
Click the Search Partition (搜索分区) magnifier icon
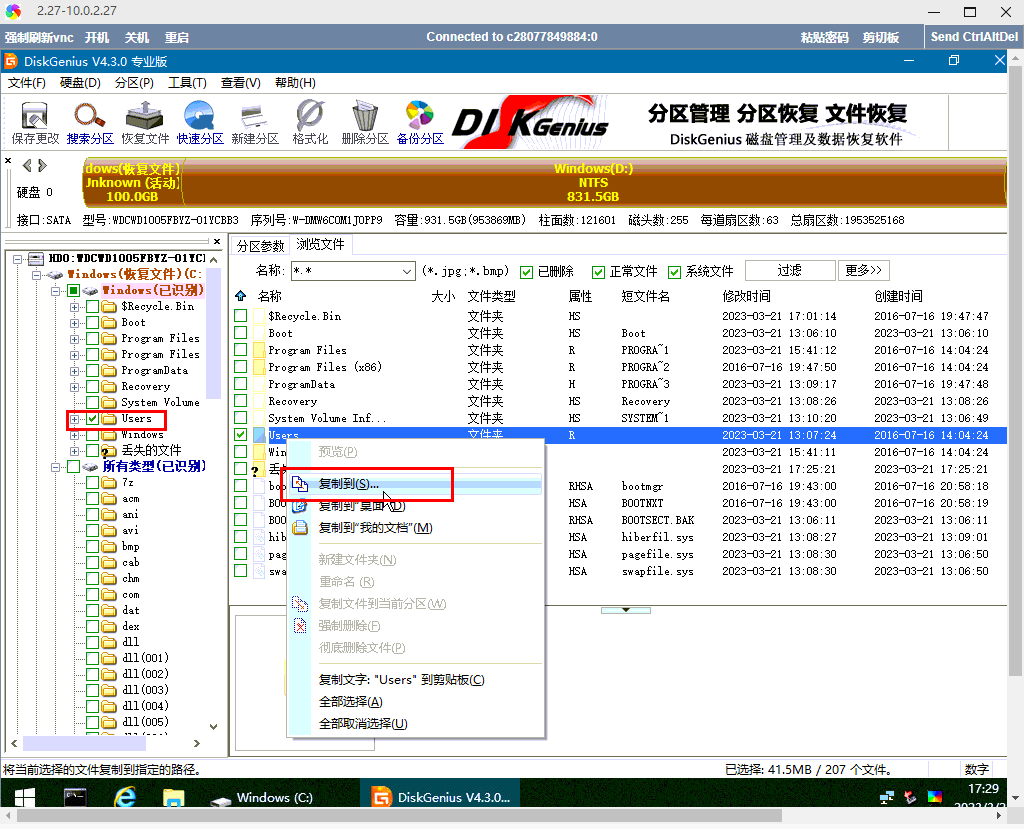pyautogui.click(x=90, y=122)
